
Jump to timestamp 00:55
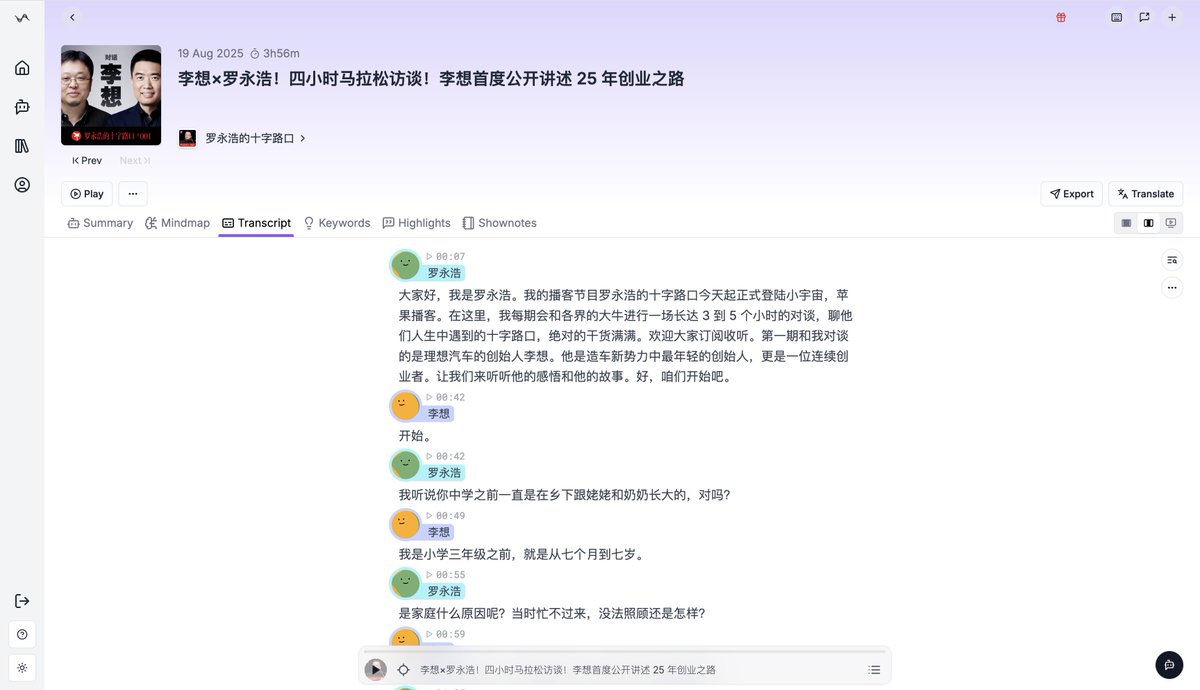pyautogui.click(x=445, y=575)
